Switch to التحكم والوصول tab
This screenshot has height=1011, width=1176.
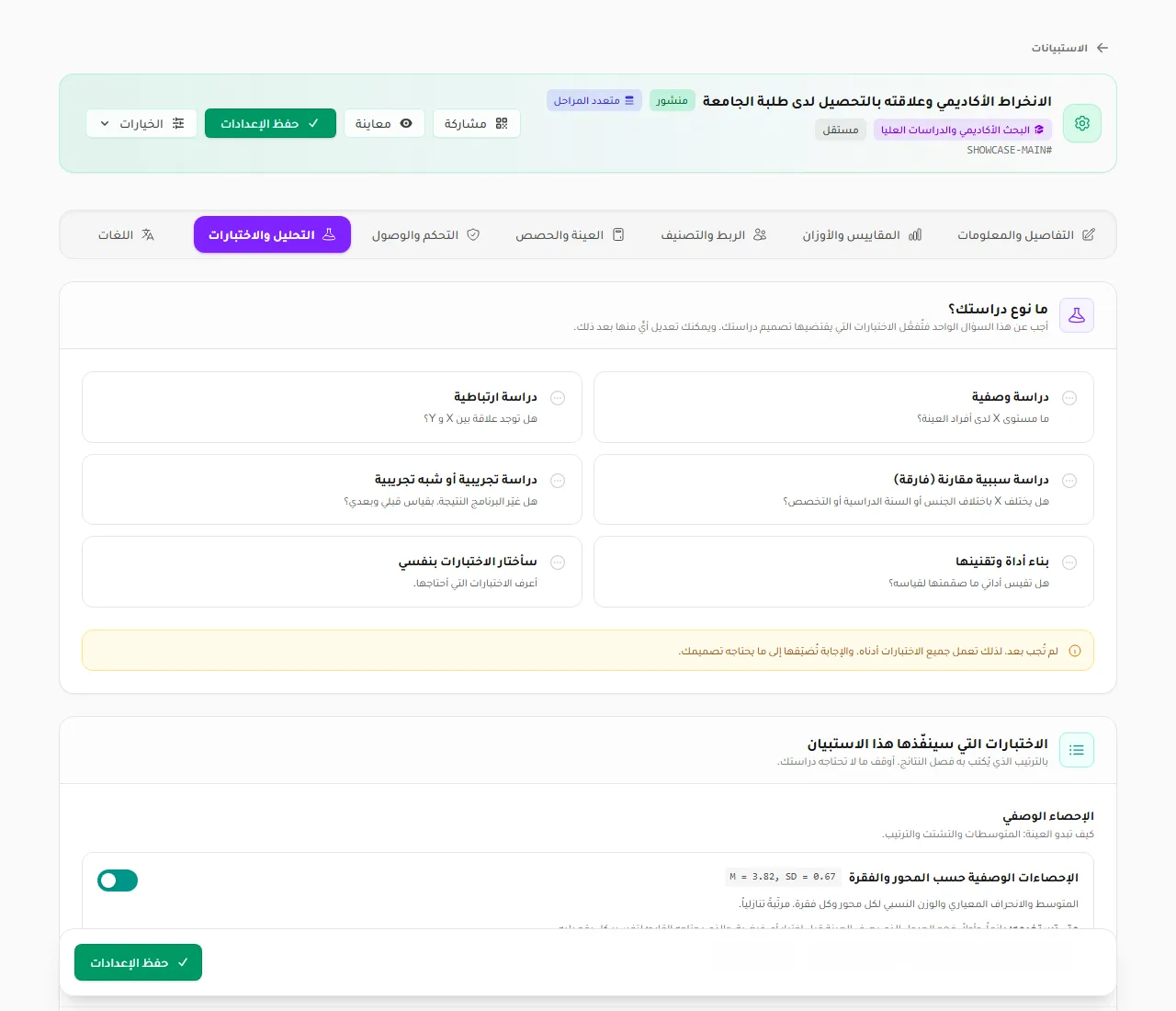click(425, 235)
